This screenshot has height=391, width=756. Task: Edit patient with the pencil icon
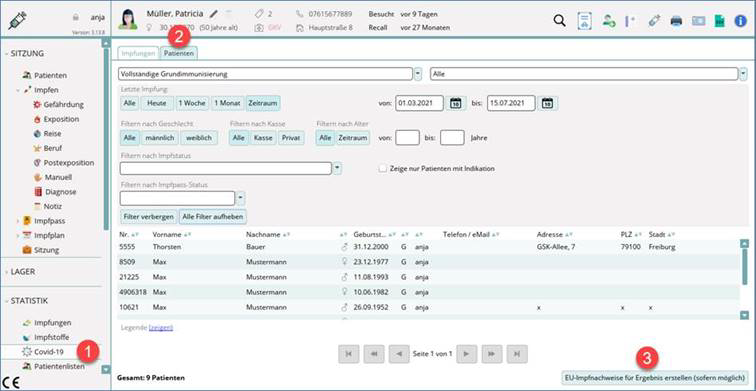[x=214, y=13]
